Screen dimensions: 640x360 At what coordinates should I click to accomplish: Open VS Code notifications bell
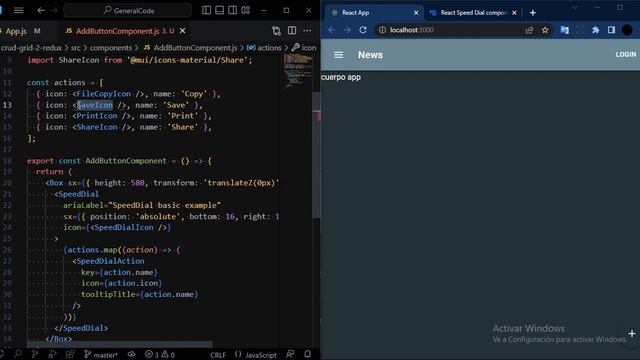pos(308,354)
